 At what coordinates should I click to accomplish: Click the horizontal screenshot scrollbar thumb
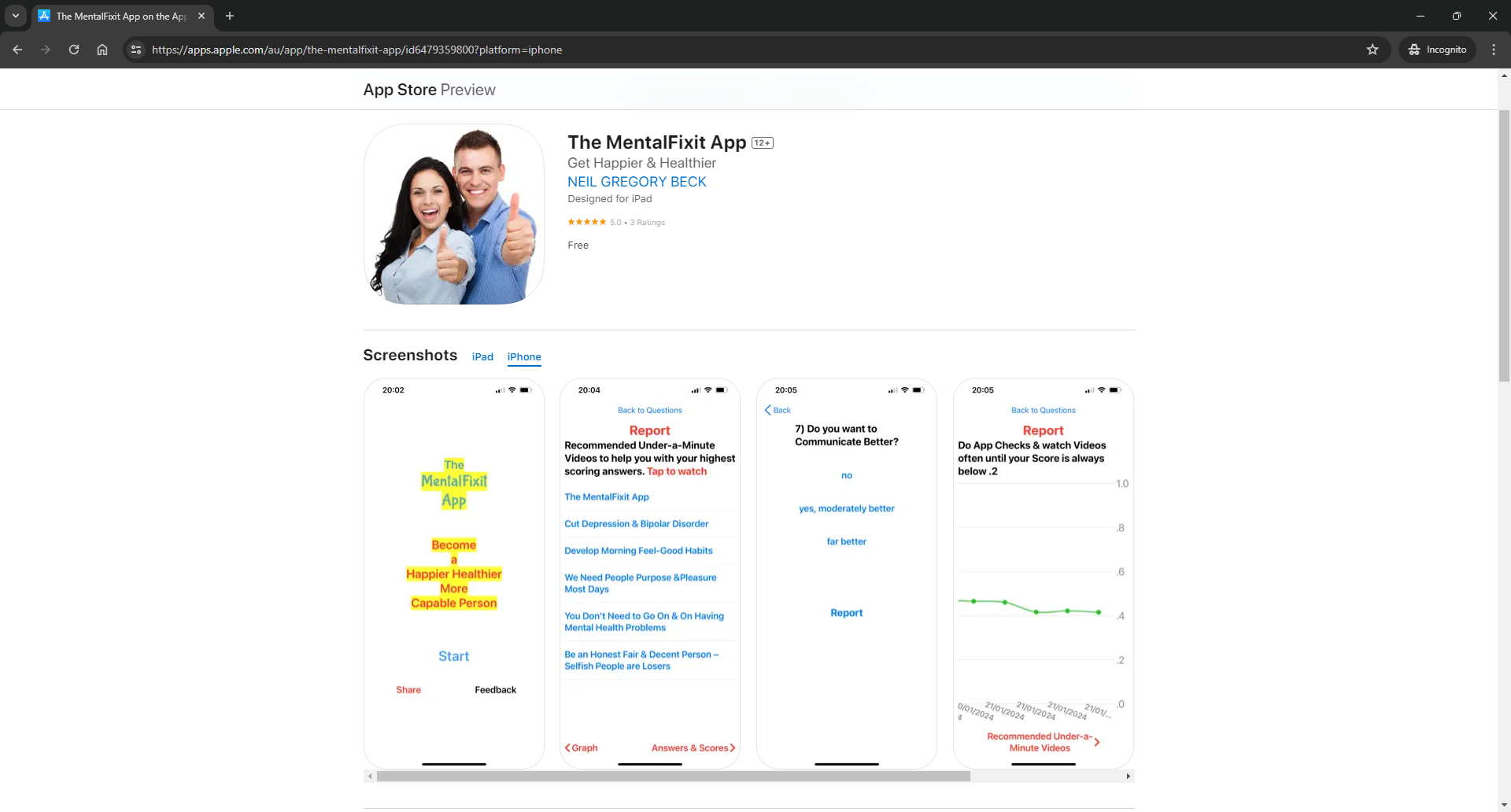pos(673,777)
